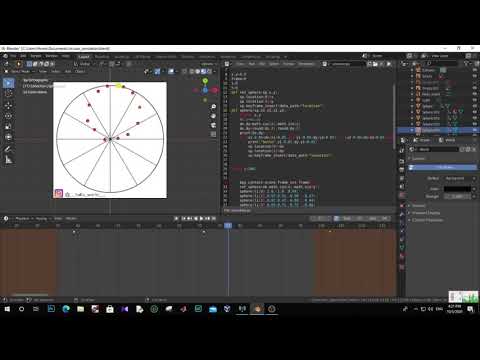This screenshot has width=480, height=360.
Task: Open a text file via the folder icon
Action: tap(375, 64)
